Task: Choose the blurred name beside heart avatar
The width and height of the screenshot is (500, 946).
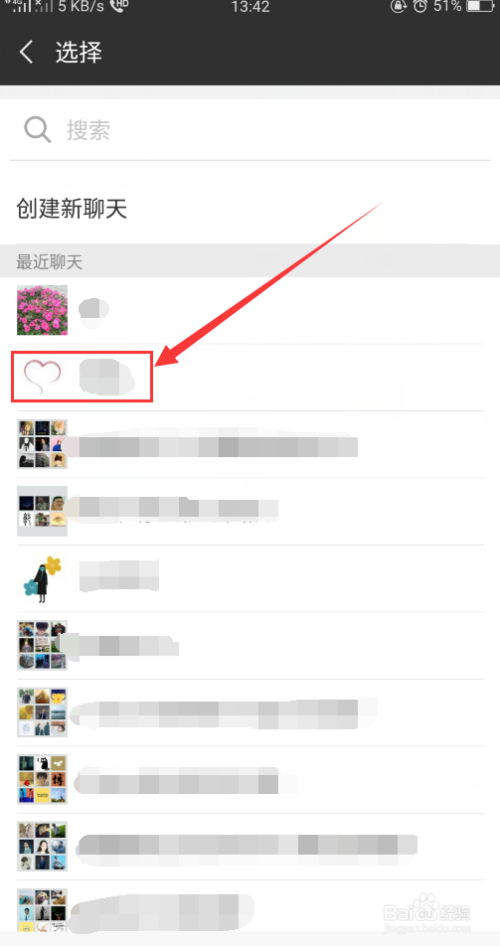Action: 107,378
